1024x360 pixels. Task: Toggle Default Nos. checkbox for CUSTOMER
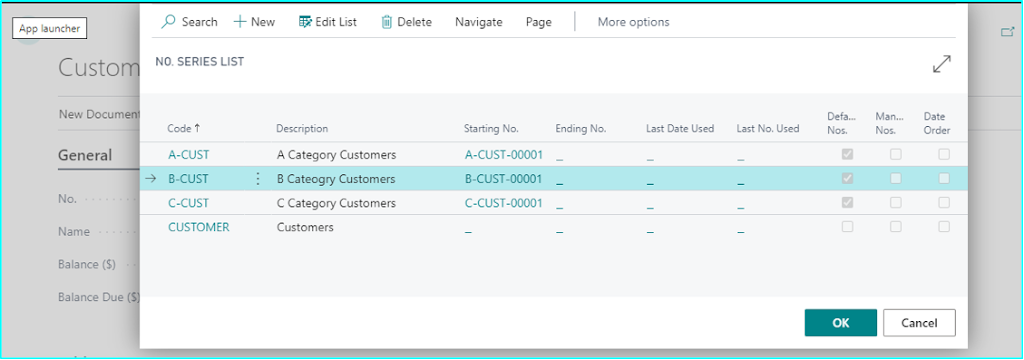pos(847,227)
